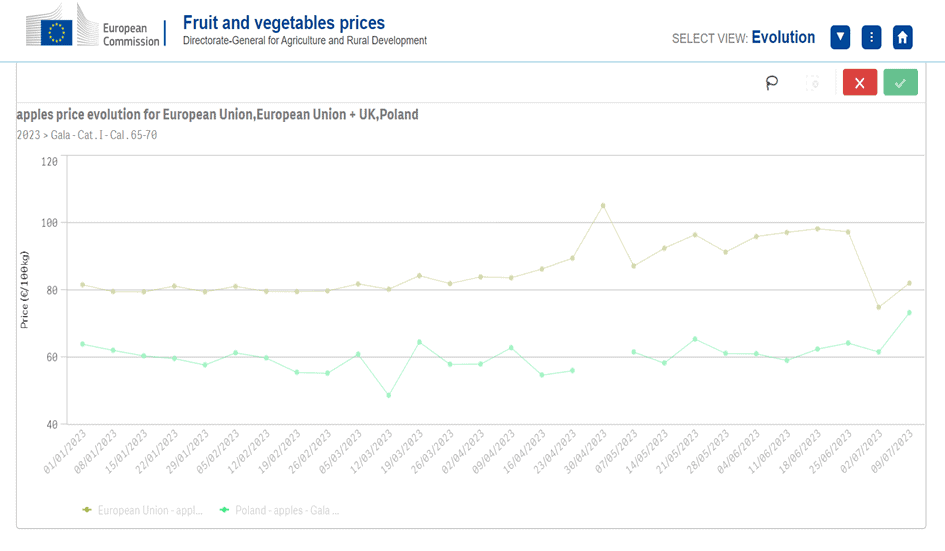
Task: Toggle European Union apples legend series
Action: [143, 510]
